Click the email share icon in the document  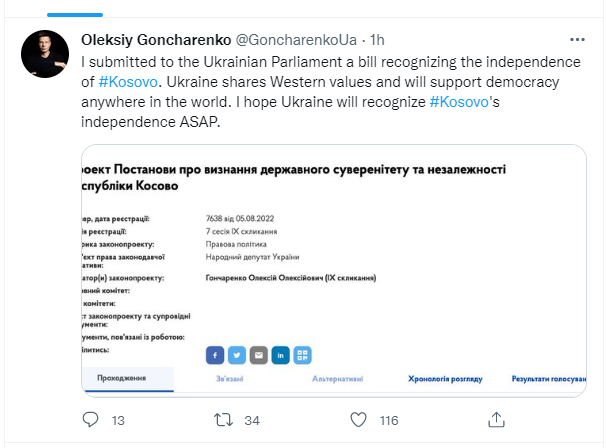[x=258, y=354]
